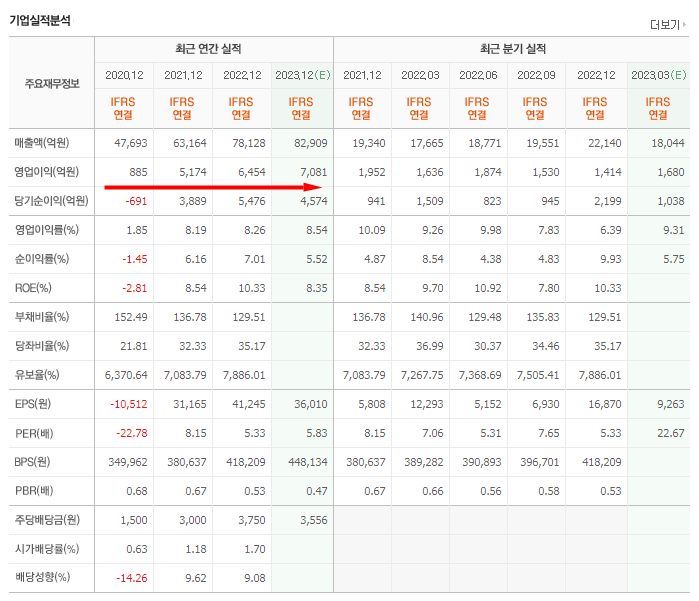Click the 기업실적분석 title
This screenshot has height=601, width=699.
click(40, 21)
